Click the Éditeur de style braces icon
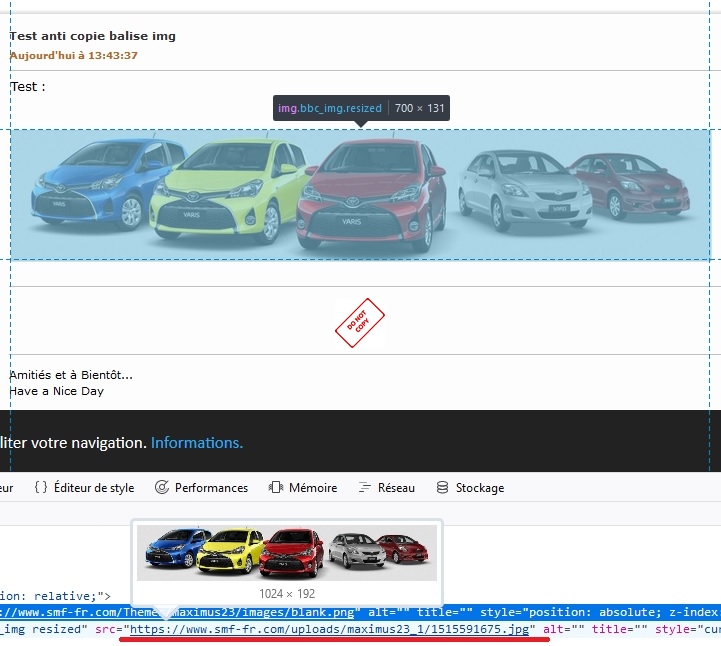The image size is (721, 646). [41, 487]
